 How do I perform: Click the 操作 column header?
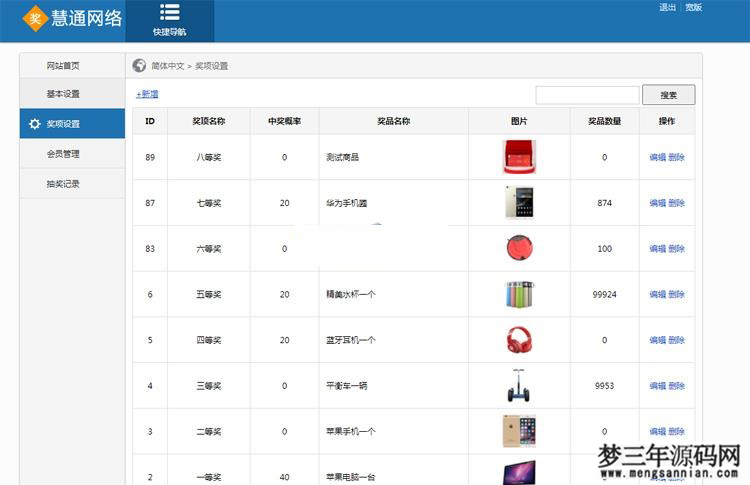click(x=667, y=121)
